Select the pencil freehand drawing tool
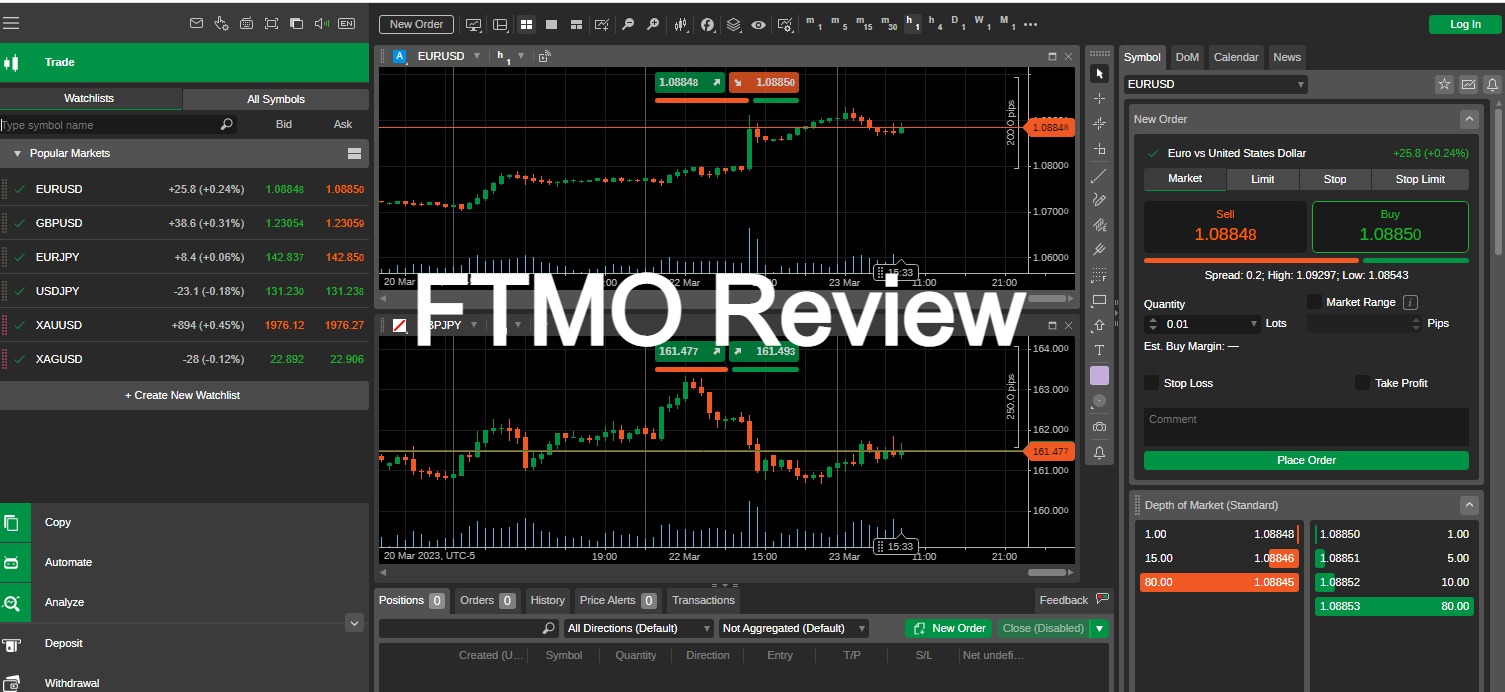Screen dimensions: 1505x692 click(1099, 200)
